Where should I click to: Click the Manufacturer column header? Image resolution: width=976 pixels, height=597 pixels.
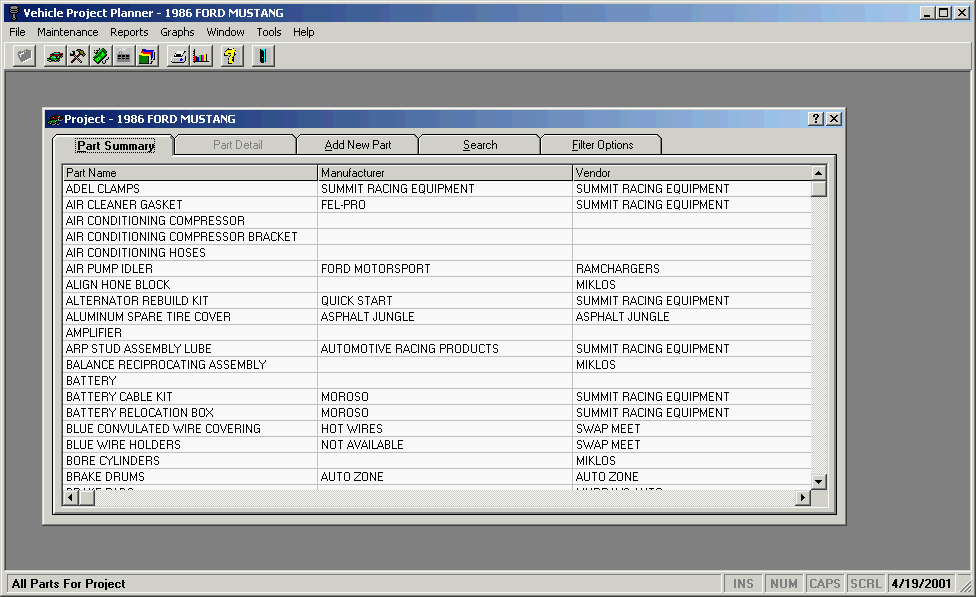445,172
